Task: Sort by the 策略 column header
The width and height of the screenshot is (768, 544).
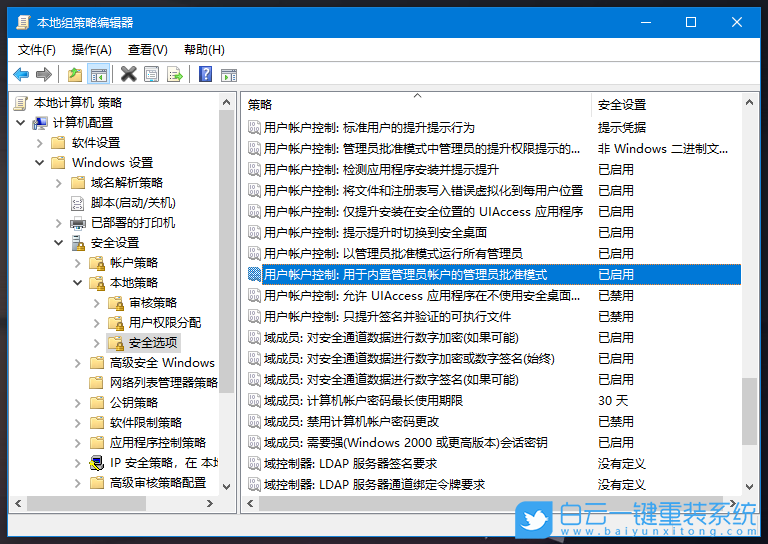Action: [x=416, y=105]
